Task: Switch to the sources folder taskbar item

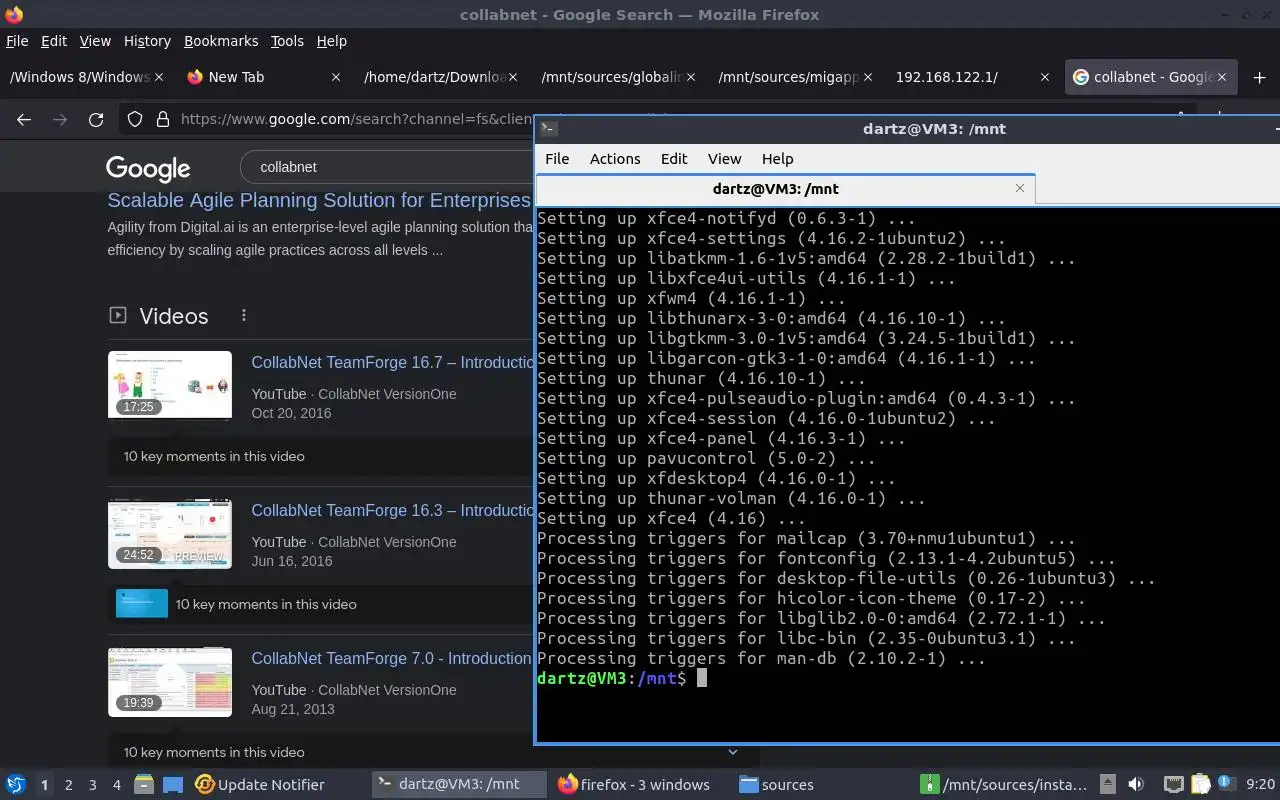Action: pos(777,785)
